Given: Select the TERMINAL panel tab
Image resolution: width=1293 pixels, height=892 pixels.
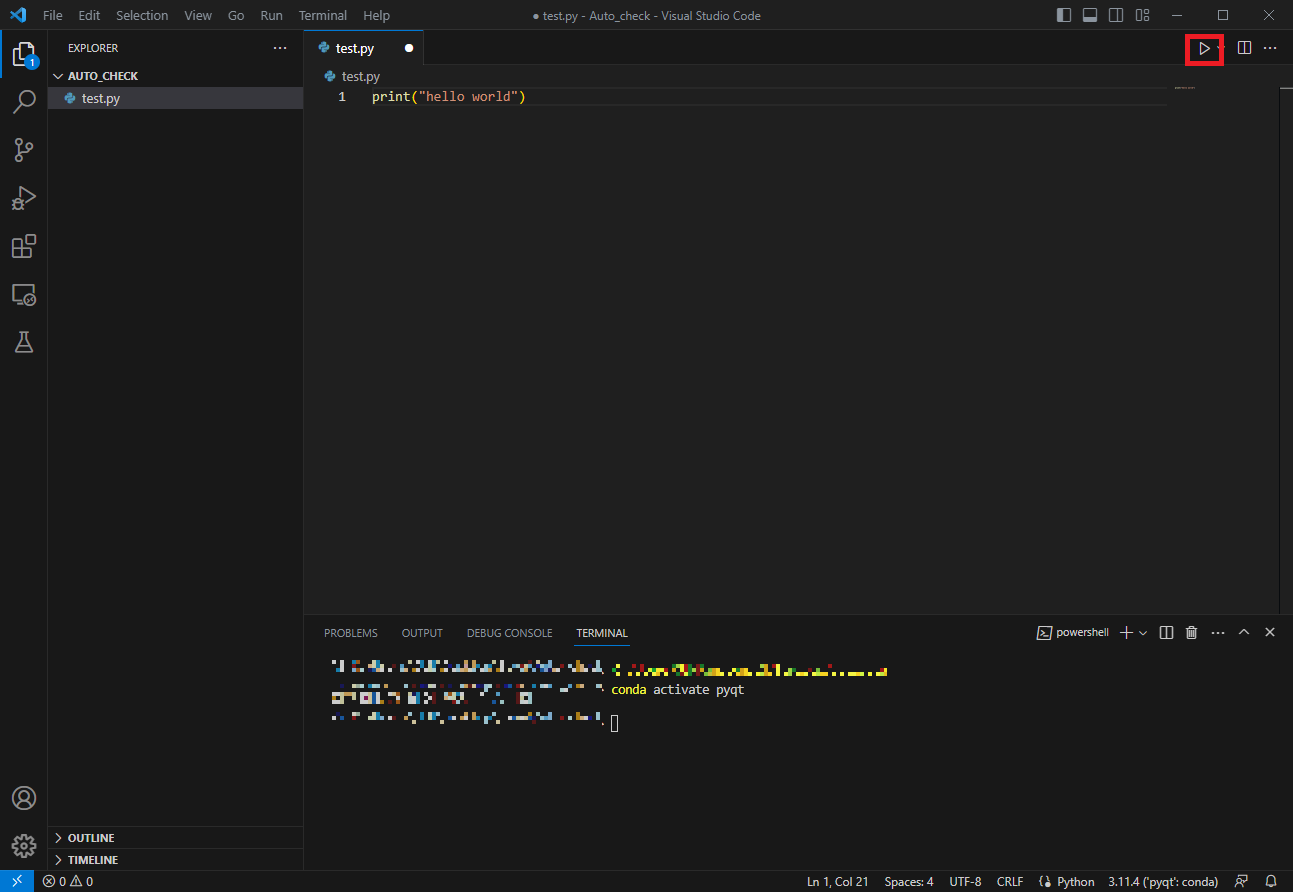Looking at the screenshot, I should (x=602, y=633).
